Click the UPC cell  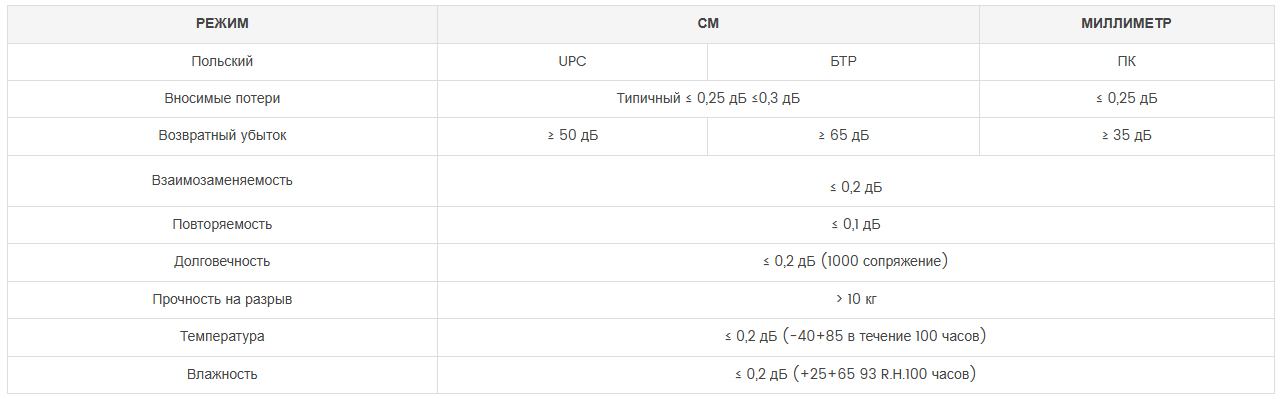pyautogui.click(x=572, y=61)
